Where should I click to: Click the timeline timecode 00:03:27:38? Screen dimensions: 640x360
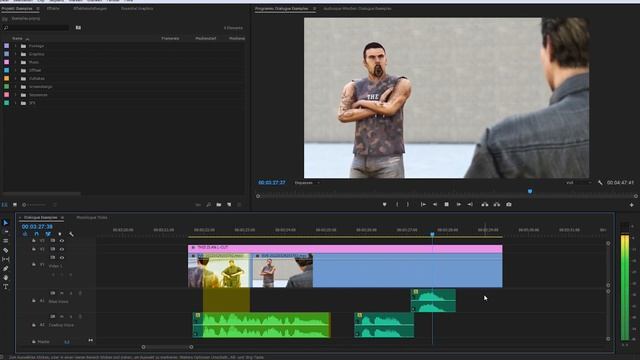pyautogui.click(x=37, y=227)
